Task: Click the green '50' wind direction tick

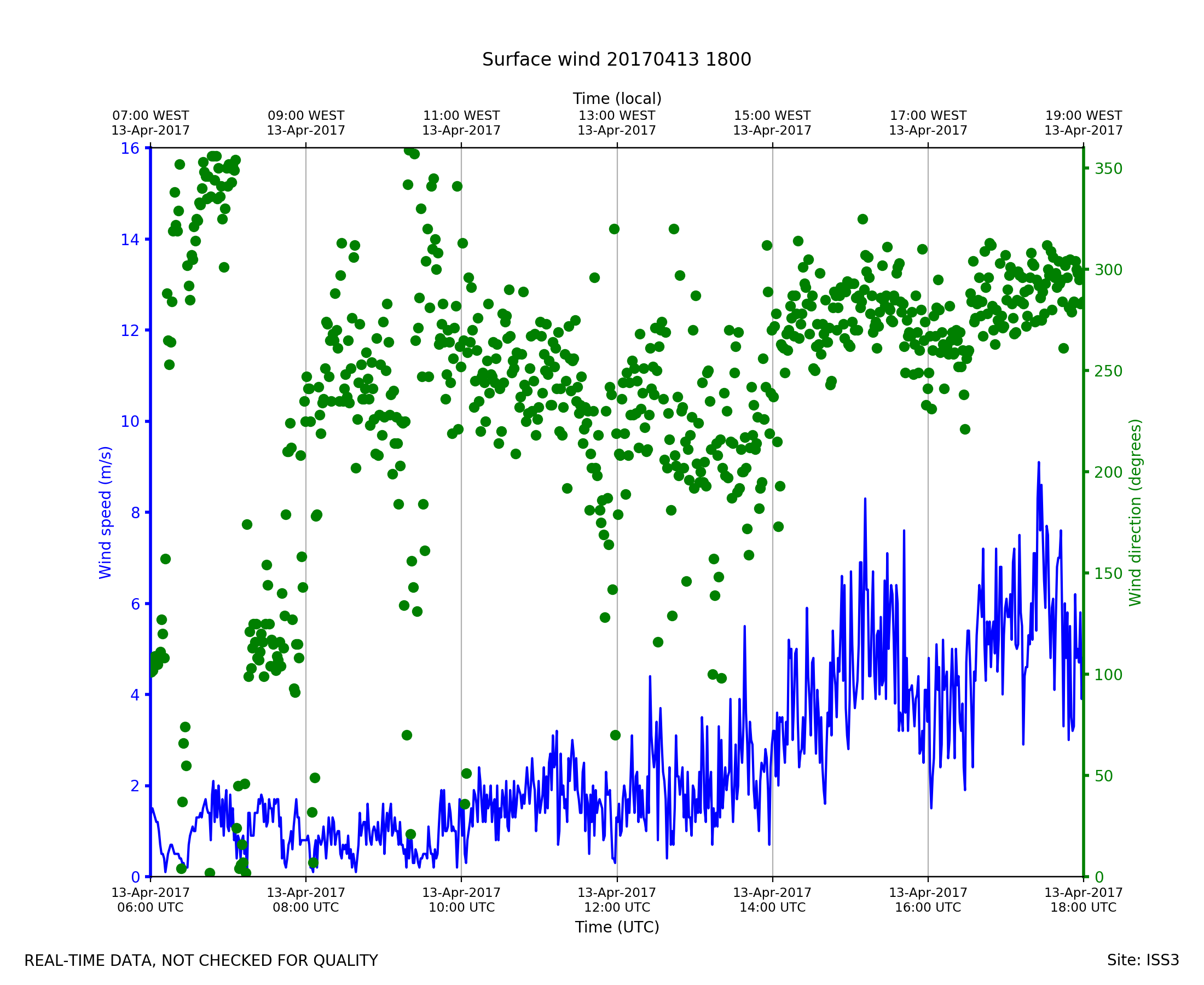Action: tap(1104, 776)
